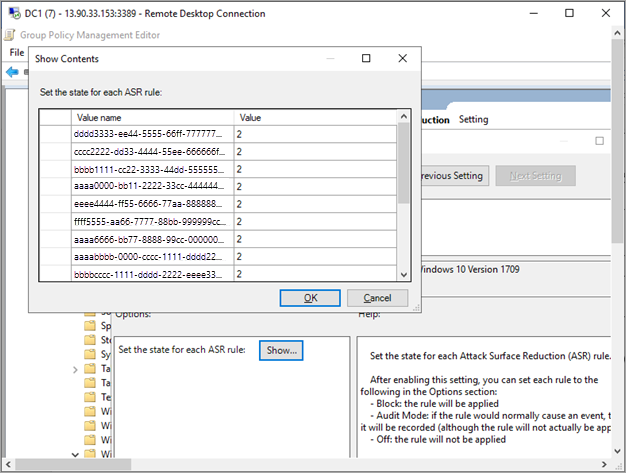Select the folder icon beside Te
This screenshot has width=626, height=473.
90,397
